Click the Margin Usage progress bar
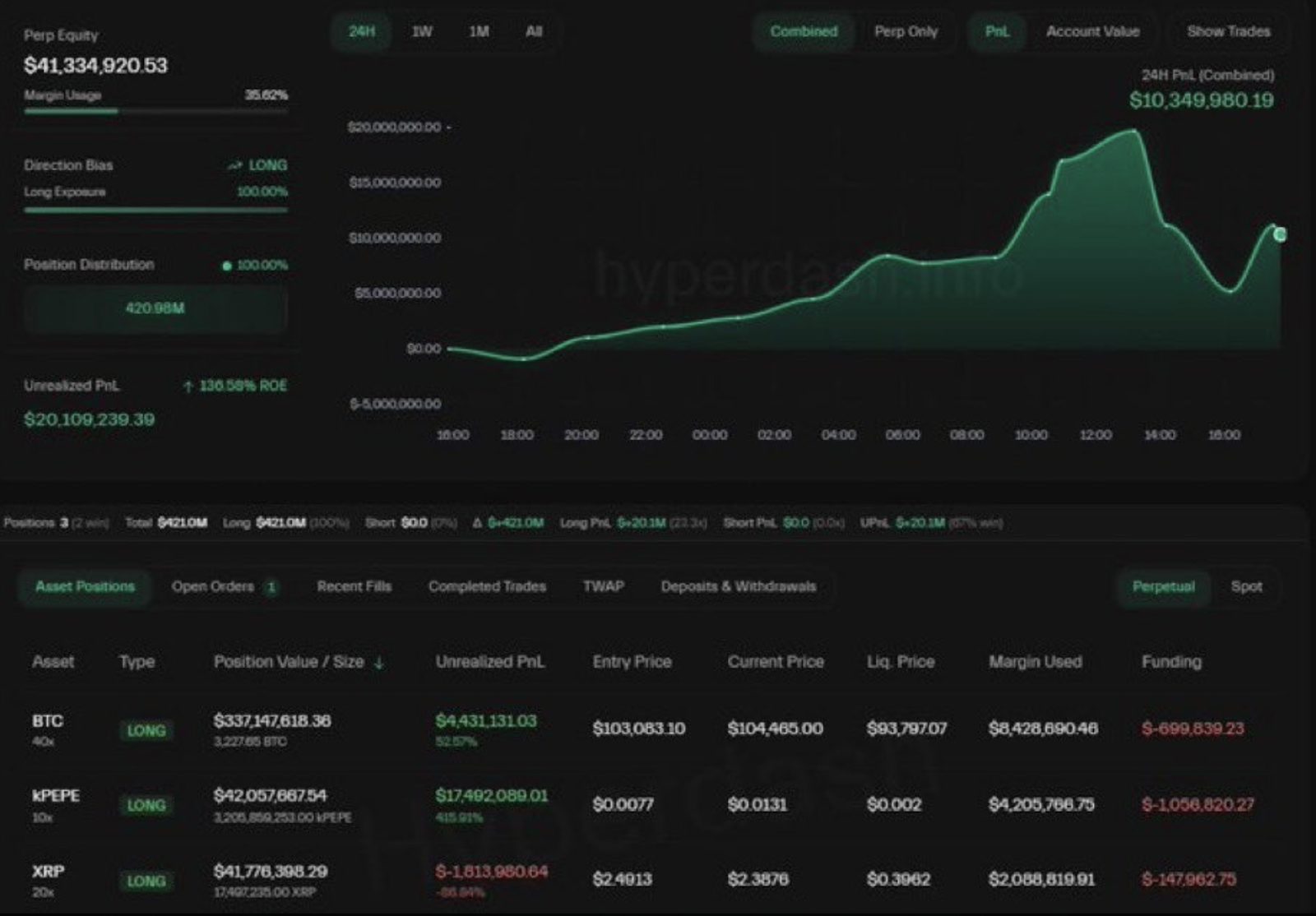The width and height of the screenshot is (1316, 916). [155, 111]
